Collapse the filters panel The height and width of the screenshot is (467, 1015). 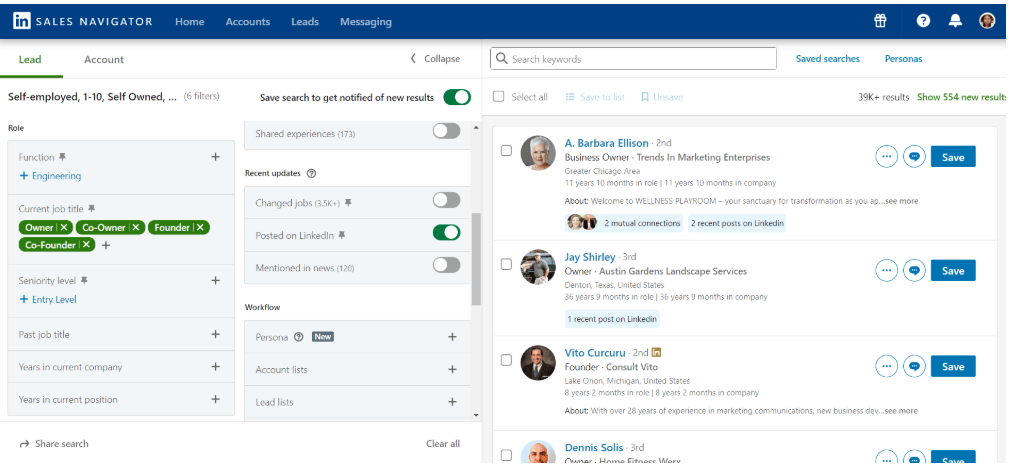(435, 59)
